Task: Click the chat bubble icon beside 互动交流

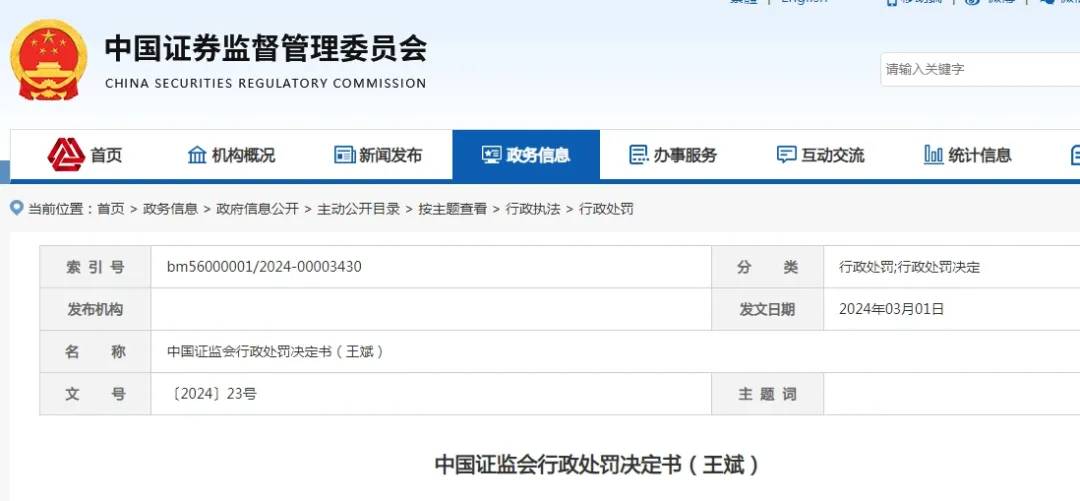Action: click(x=786, y=155)
